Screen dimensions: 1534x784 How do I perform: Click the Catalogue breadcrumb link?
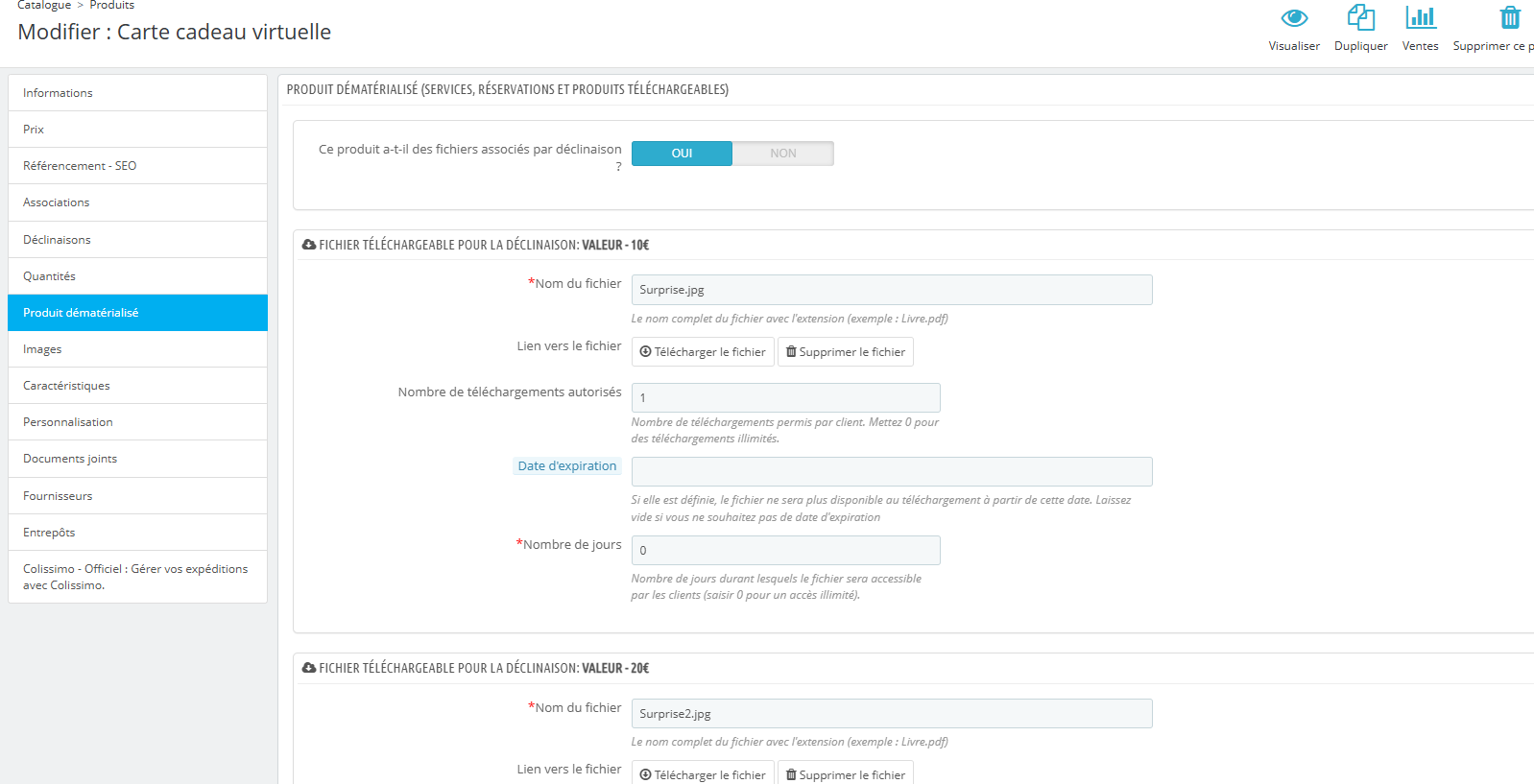44,6
